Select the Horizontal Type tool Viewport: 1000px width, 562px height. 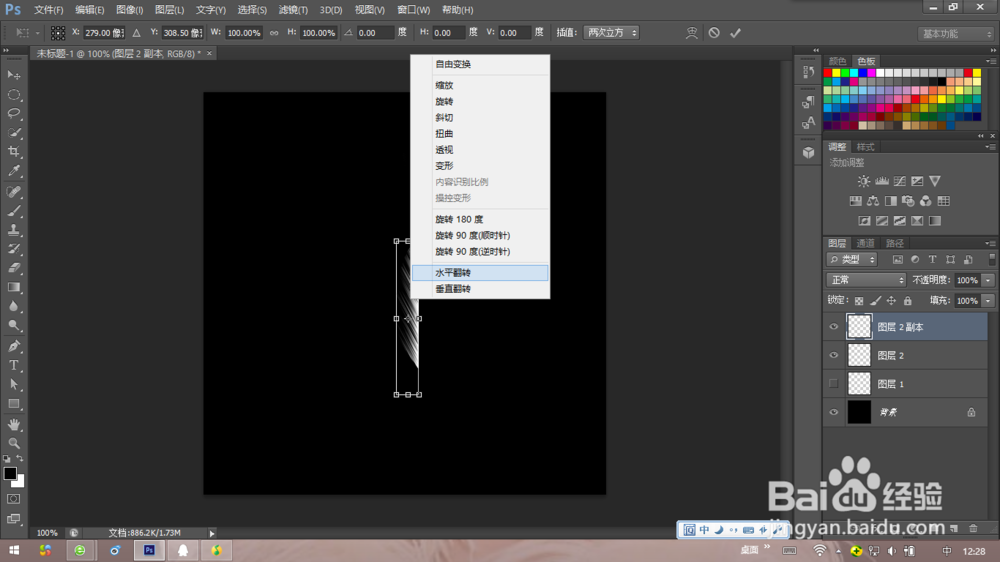(x=13, y=366)
